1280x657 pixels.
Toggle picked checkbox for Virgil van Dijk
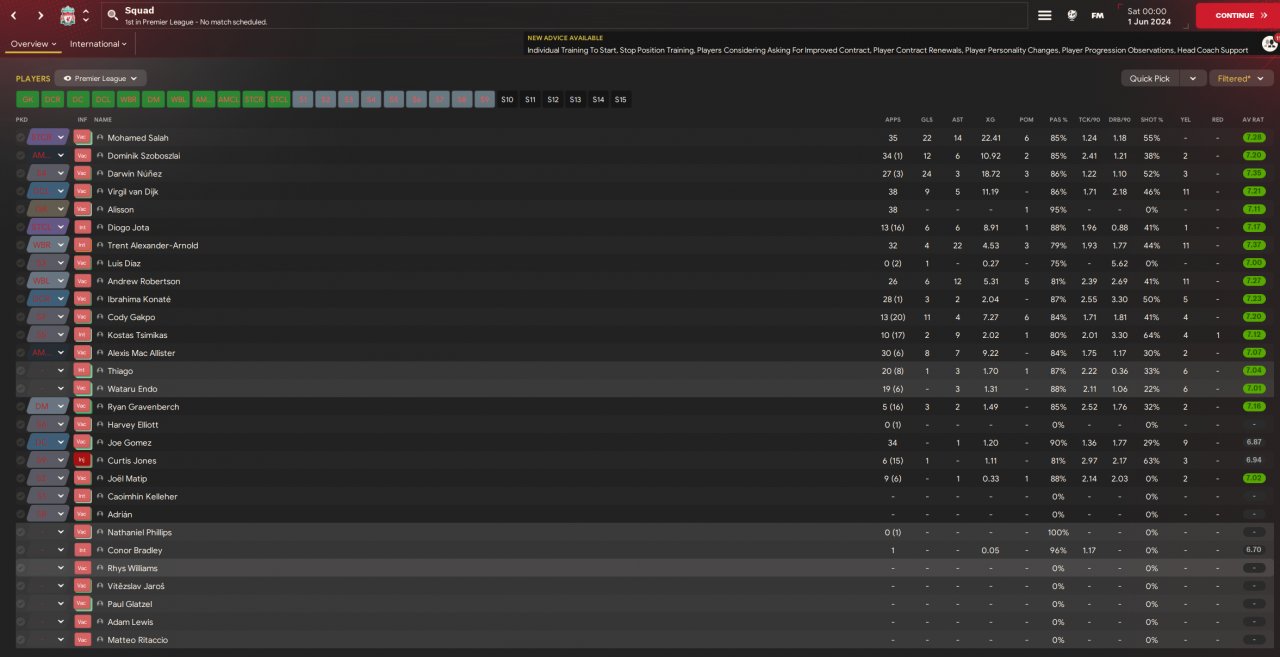pos(21,192)
